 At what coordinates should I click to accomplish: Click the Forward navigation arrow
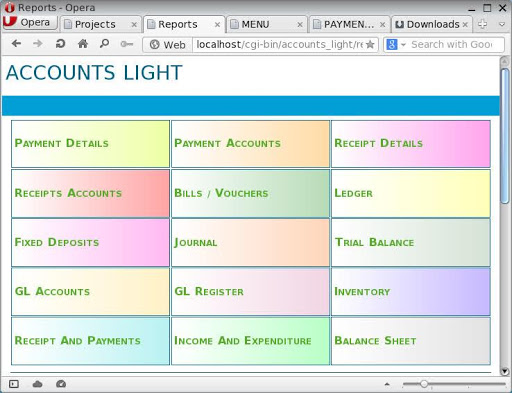point(38,44)
